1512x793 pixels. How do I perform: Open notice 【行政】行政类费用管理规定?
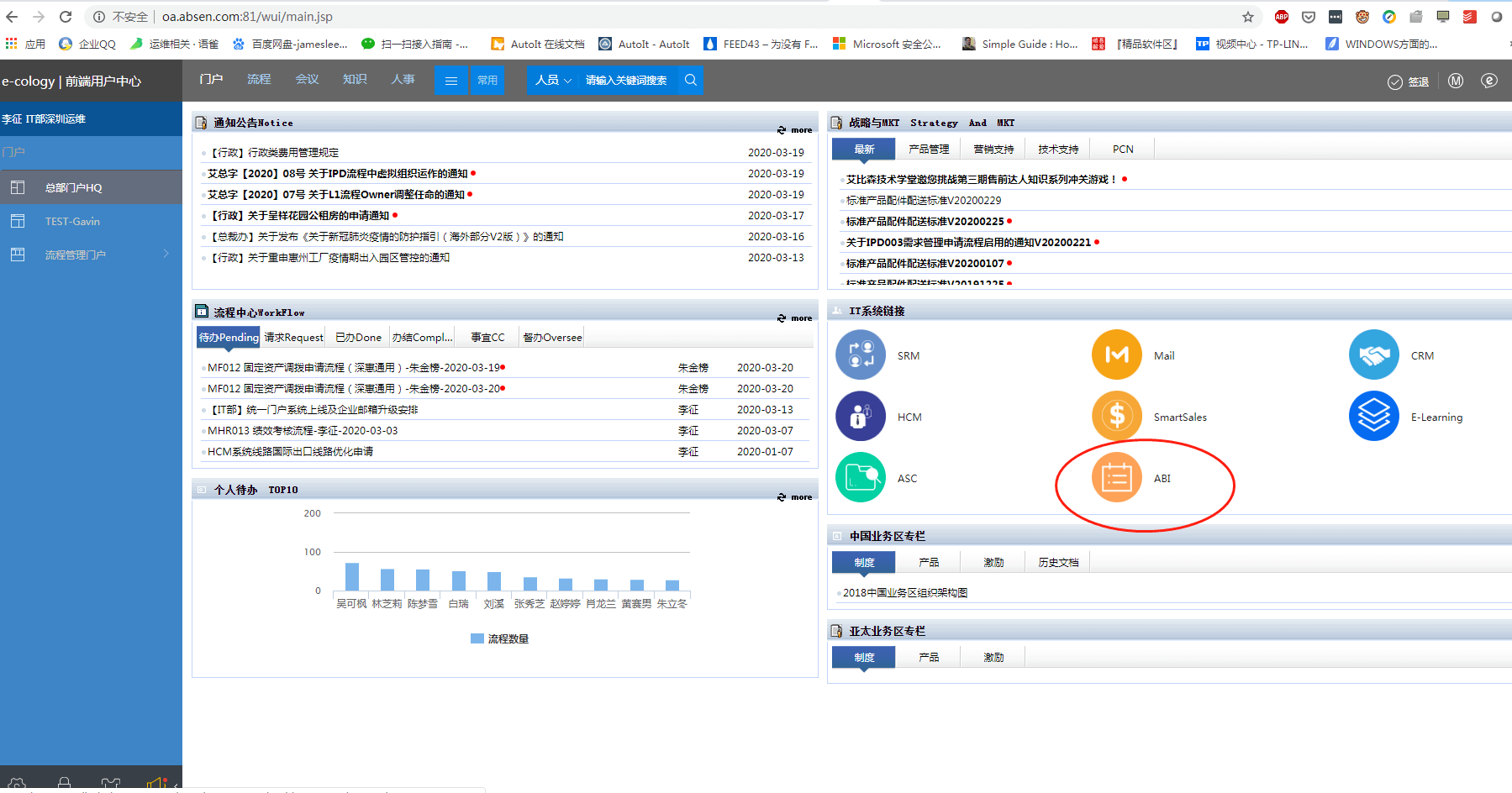(274, 153)
